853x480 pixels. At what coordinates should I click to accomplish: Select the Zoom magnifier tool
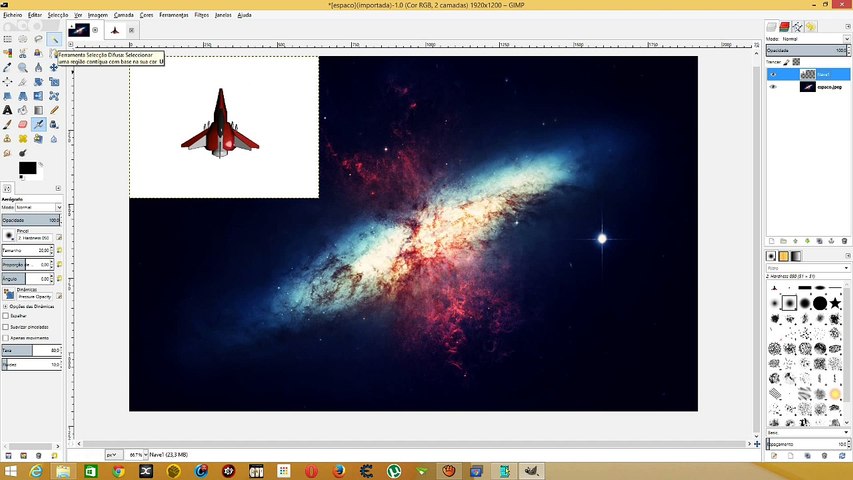pos(23,67)
